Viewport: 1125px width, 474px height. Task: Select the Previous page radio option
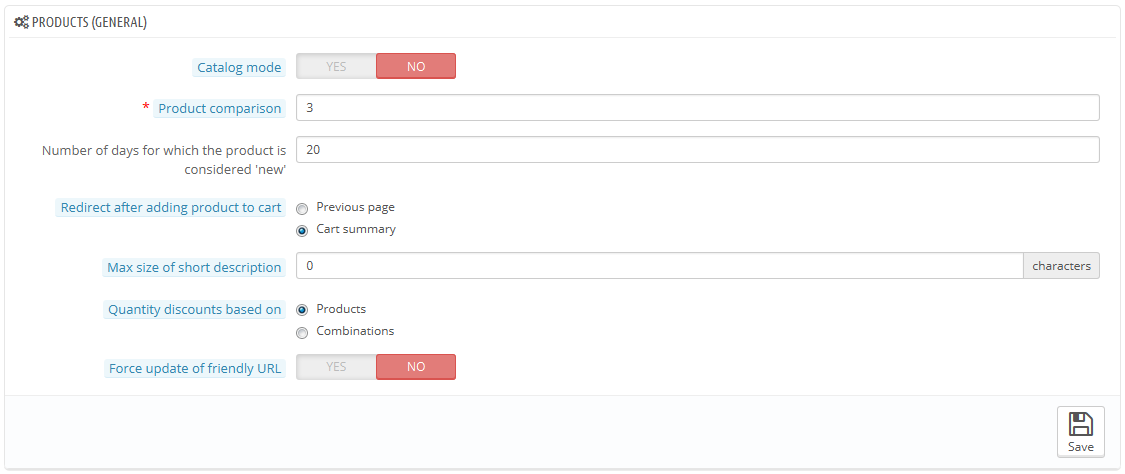pos(302,208)
